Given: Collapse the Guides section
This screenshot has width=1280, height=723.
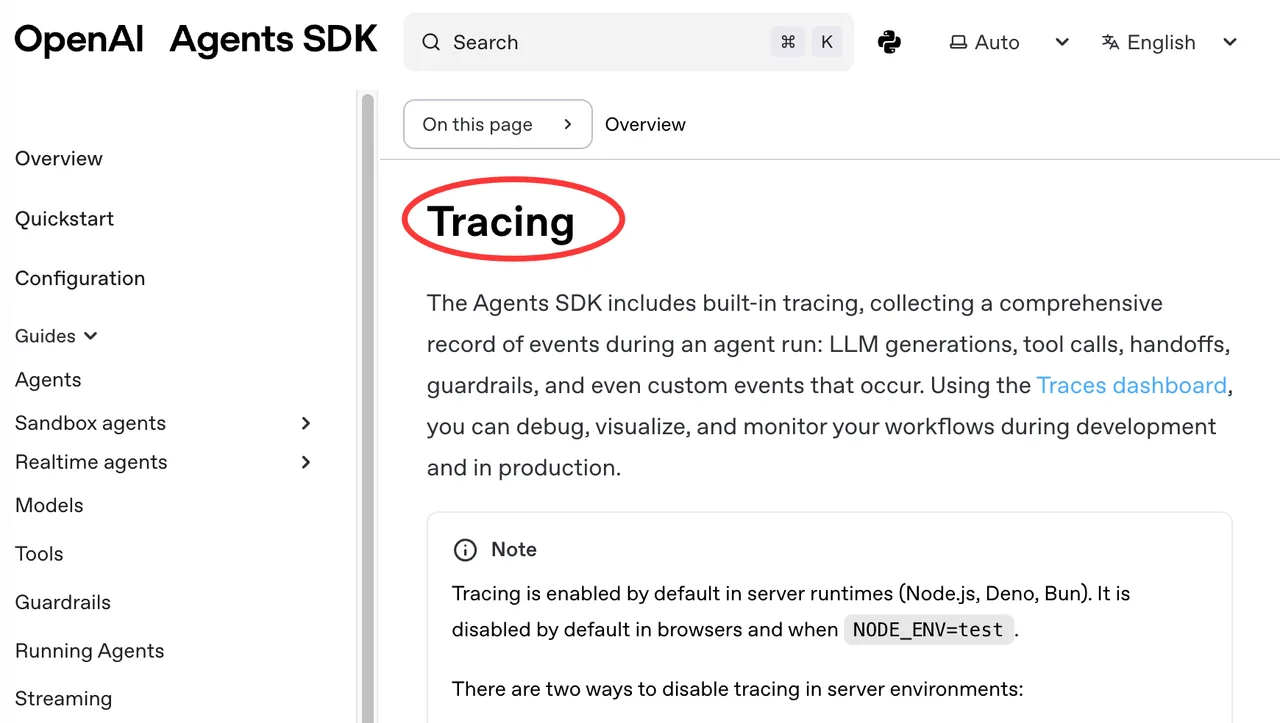Looking at the screenshot, I should [x=57, y=336].
